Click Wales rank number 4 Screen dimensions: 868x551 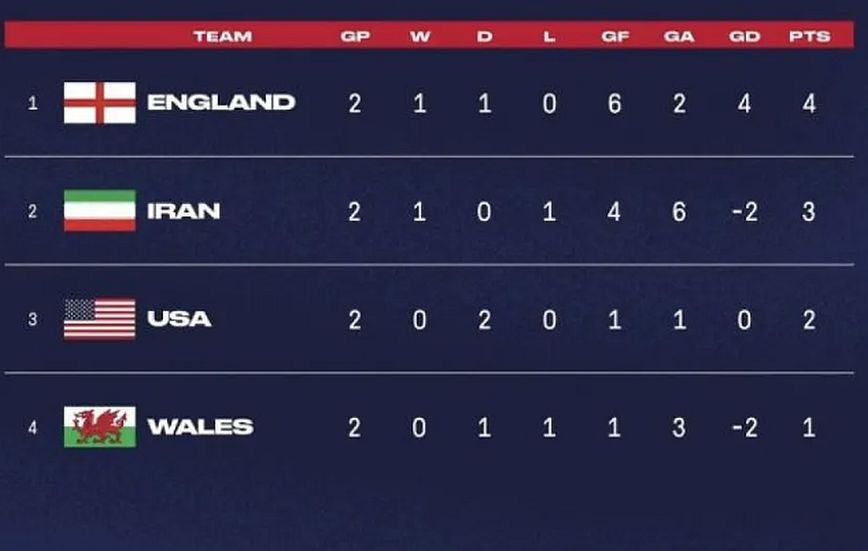(33, 428)
